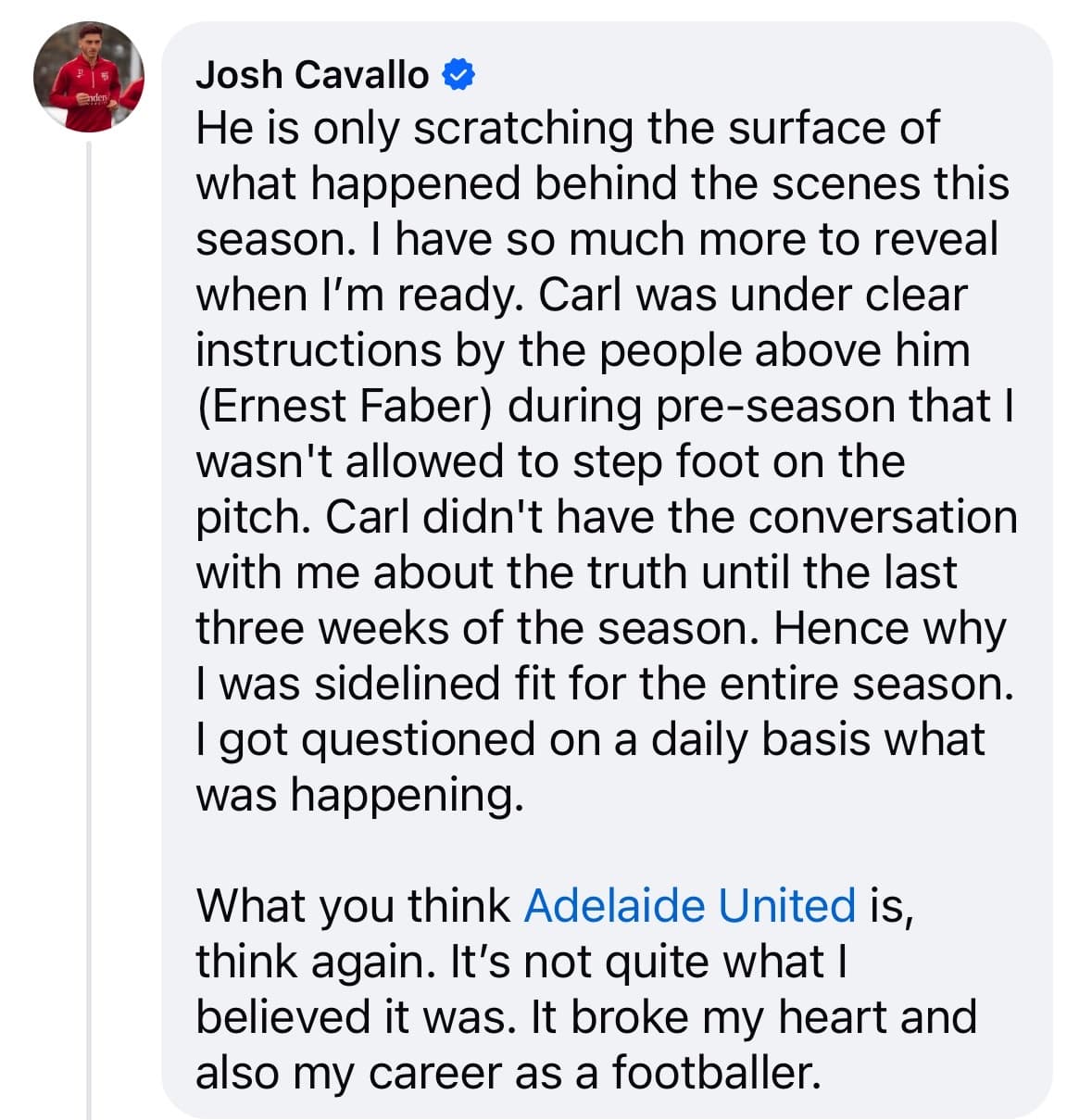Click the phrase 'think again.'
Image resolution: width=1092 pixels, height=1120 pixels.
pyautogui.click(x=315, y=963)
